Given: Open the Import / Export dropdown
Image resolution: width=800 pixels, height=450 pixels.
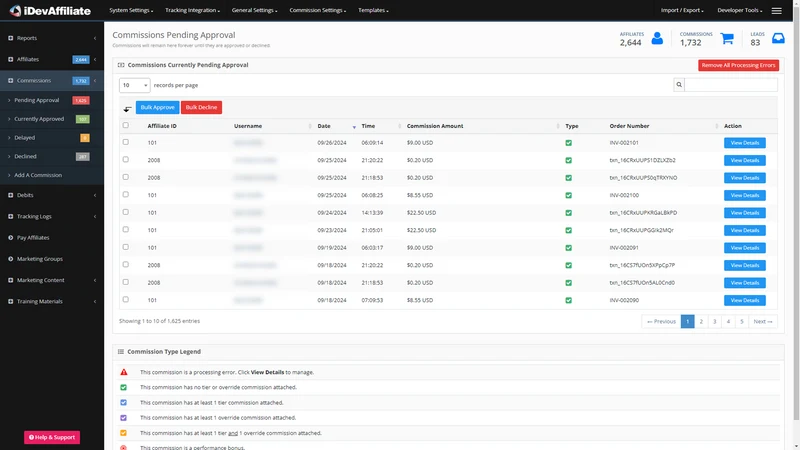Looking at the screenshot, I should pyautogui.click(x=682, y=10).
